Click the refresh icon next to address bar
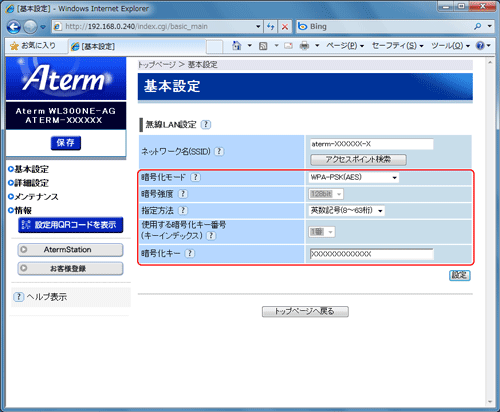This screenshot has width=500, height=412. click(x=271, y=27)
